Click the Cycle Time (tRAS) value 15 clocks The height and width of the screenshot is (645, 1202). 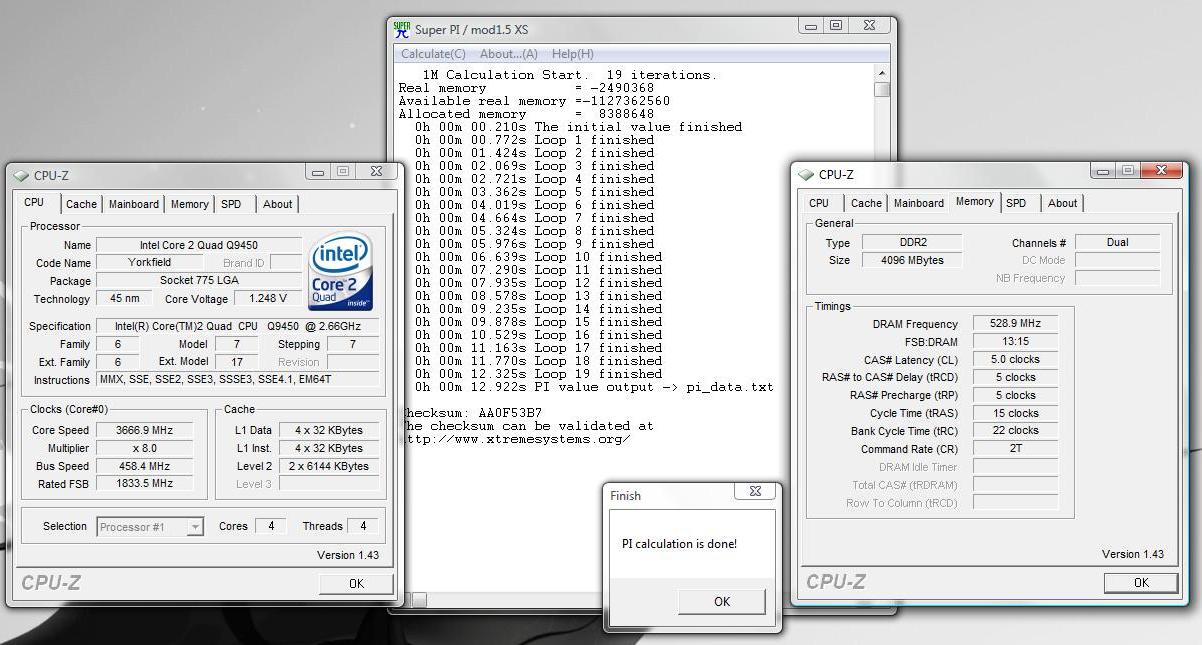tap(1014, 413)
